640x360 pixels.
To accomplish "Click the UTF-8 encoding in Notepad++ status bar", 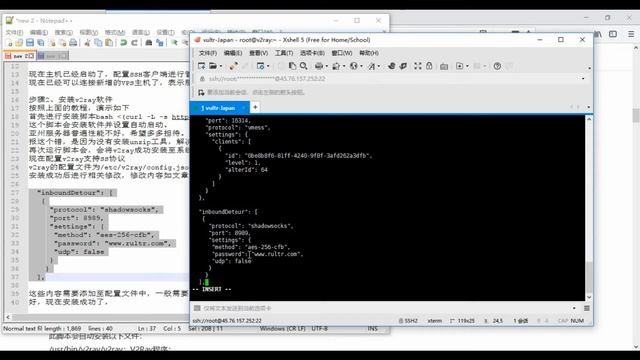I will point(320,328).
